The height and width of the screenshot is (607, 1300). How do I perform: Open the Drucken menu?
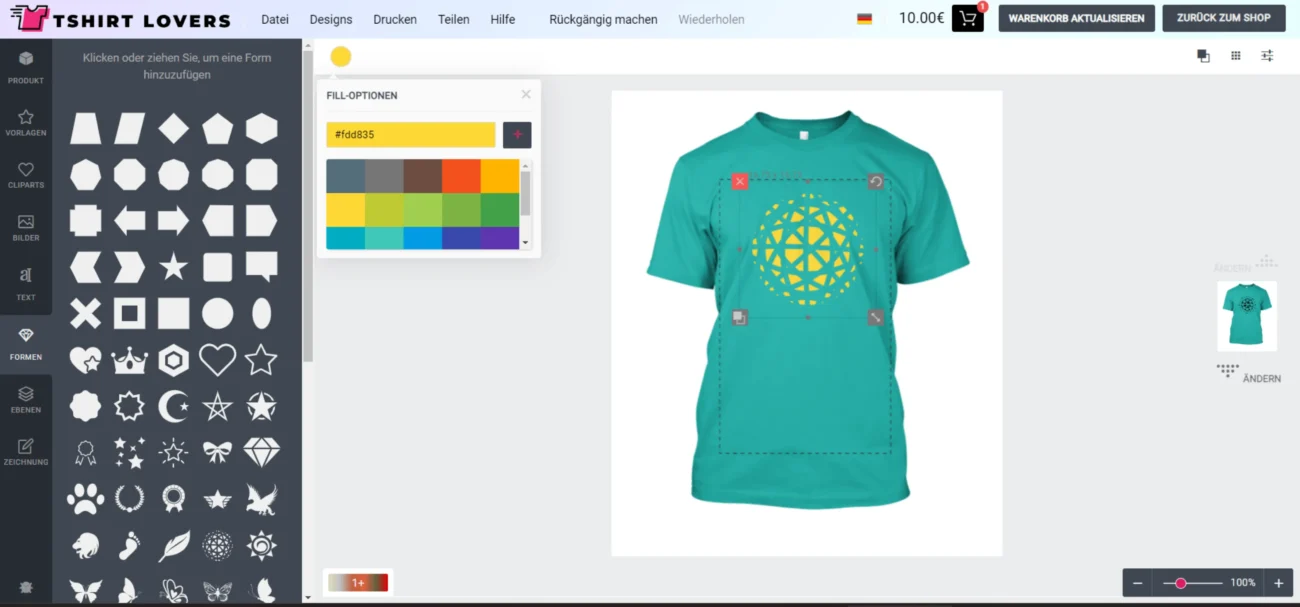coord(395,19)
